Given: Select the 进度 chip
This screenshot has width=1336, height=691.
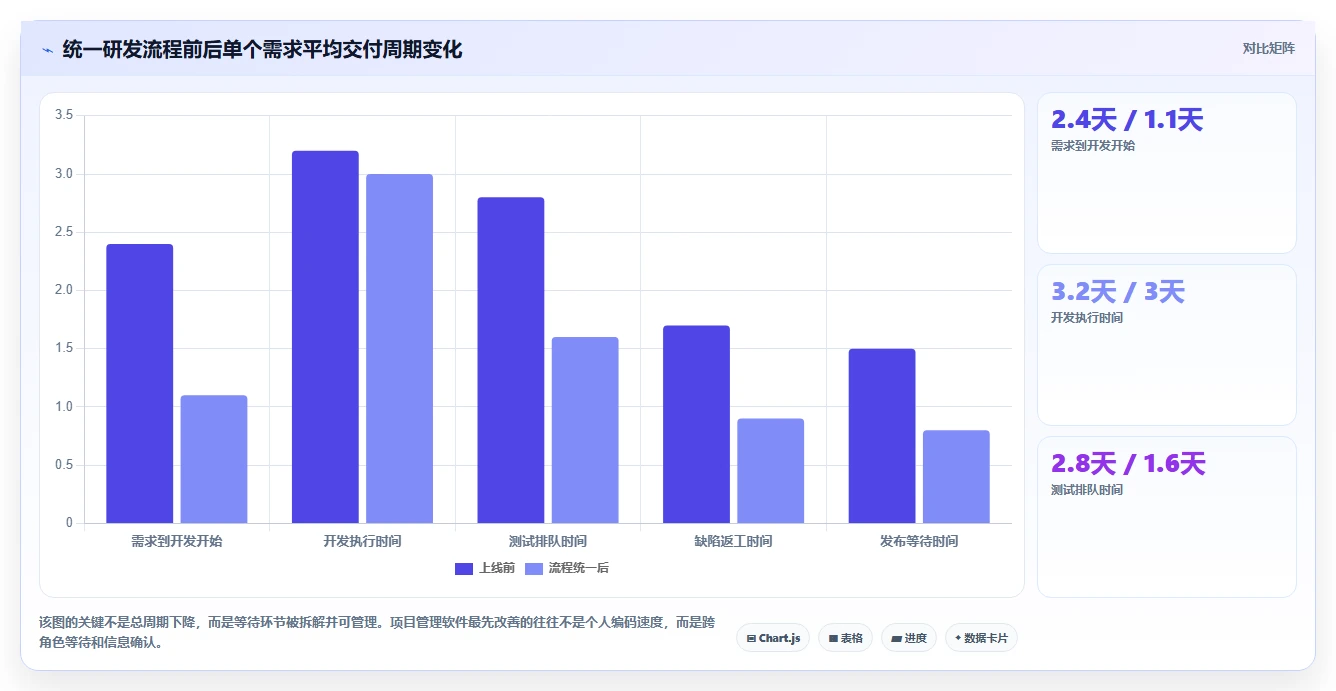Looking at the screenshot, I should pos(908,638).
